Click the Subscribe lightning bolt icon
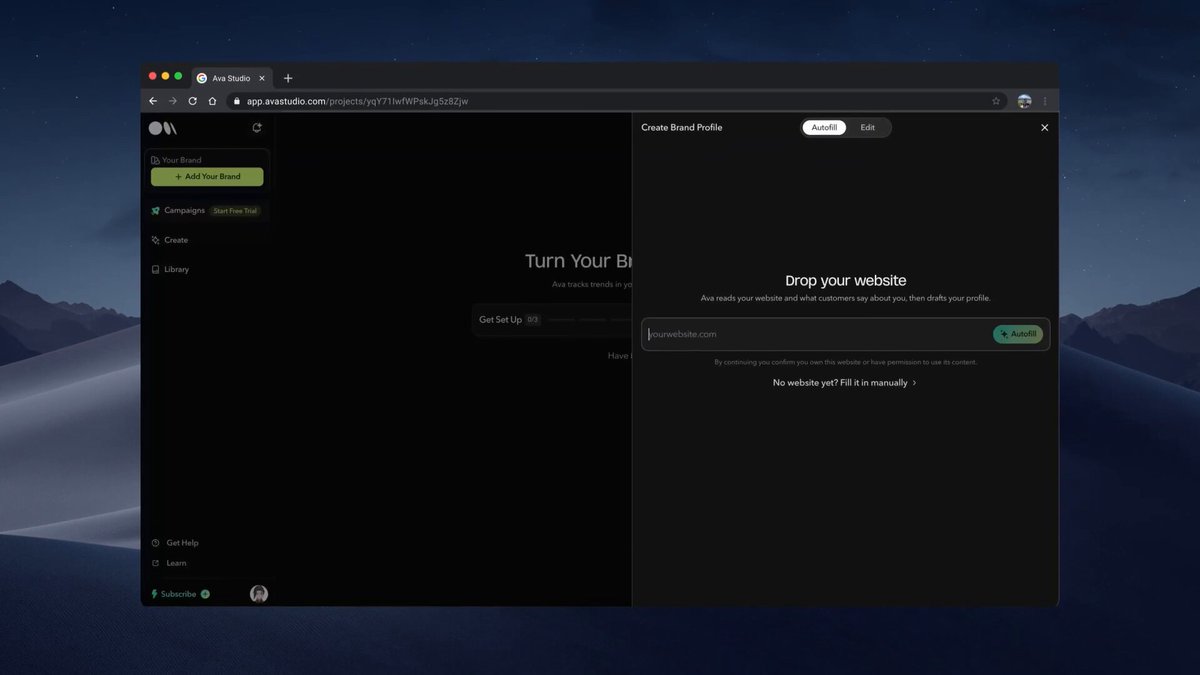The image size is (1200, 675). 154,594
